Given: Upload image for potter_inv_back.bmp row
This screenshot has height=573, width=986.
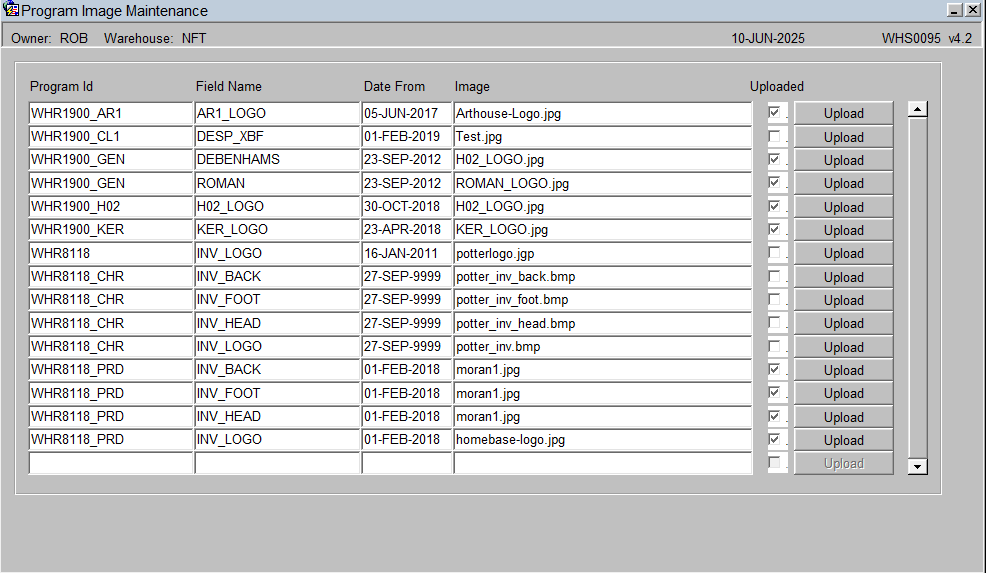Looking at the screenshot, I should 843,277.
